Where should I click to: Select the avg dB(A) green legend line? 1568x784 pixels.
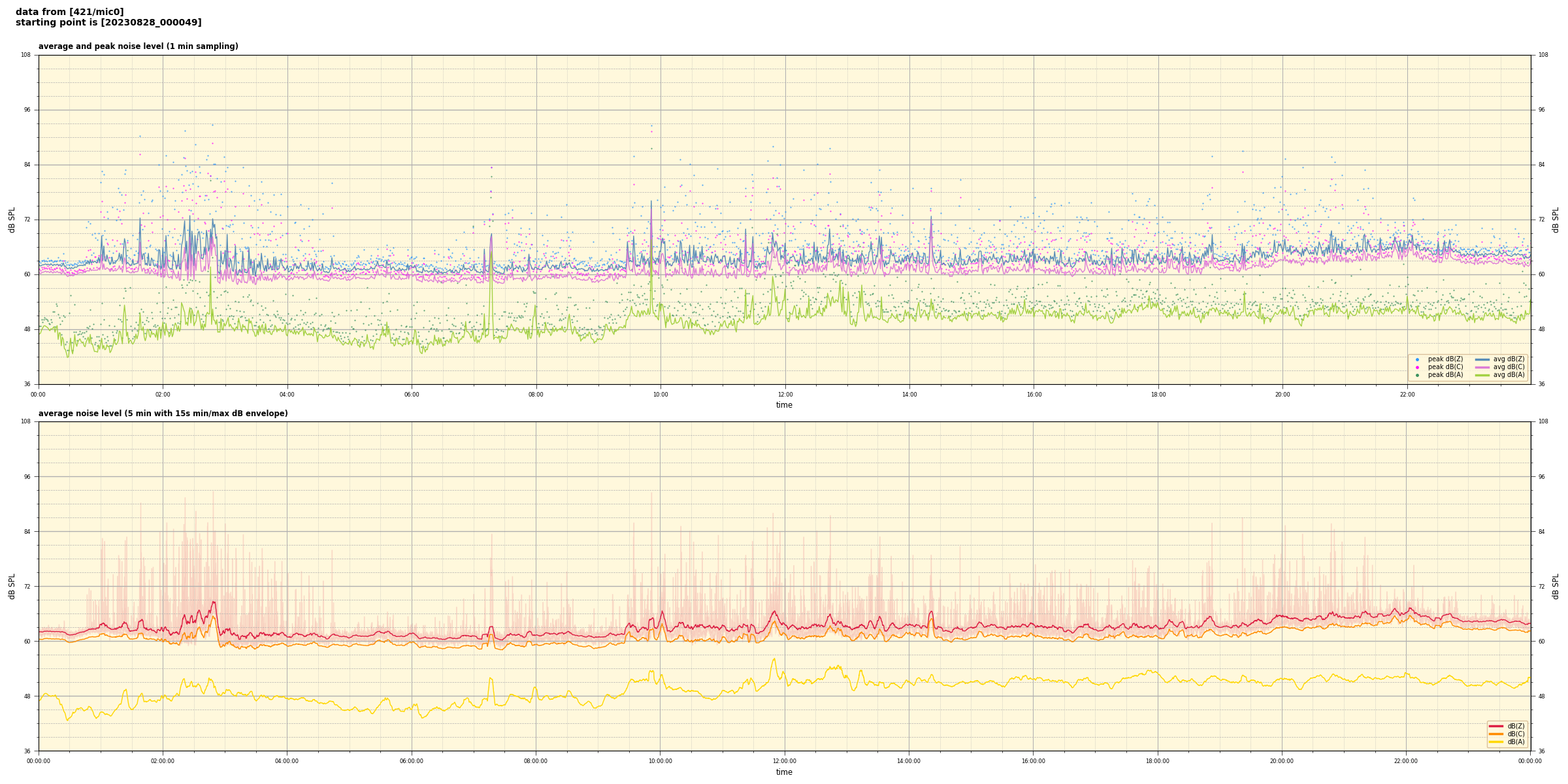click(x=1482, y=375)
